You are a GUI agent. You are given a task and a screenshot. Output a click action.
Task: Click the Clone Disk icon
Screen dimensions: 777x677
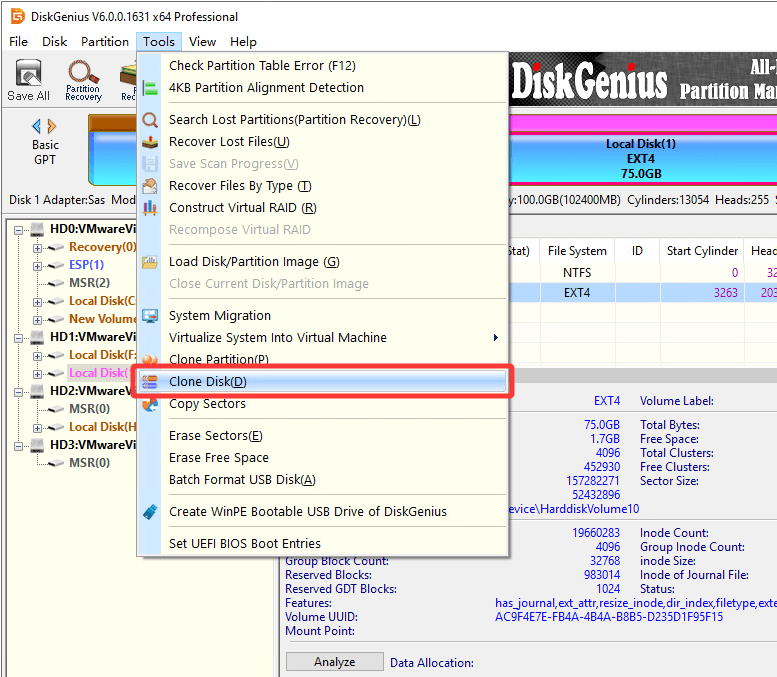point(150,382)
